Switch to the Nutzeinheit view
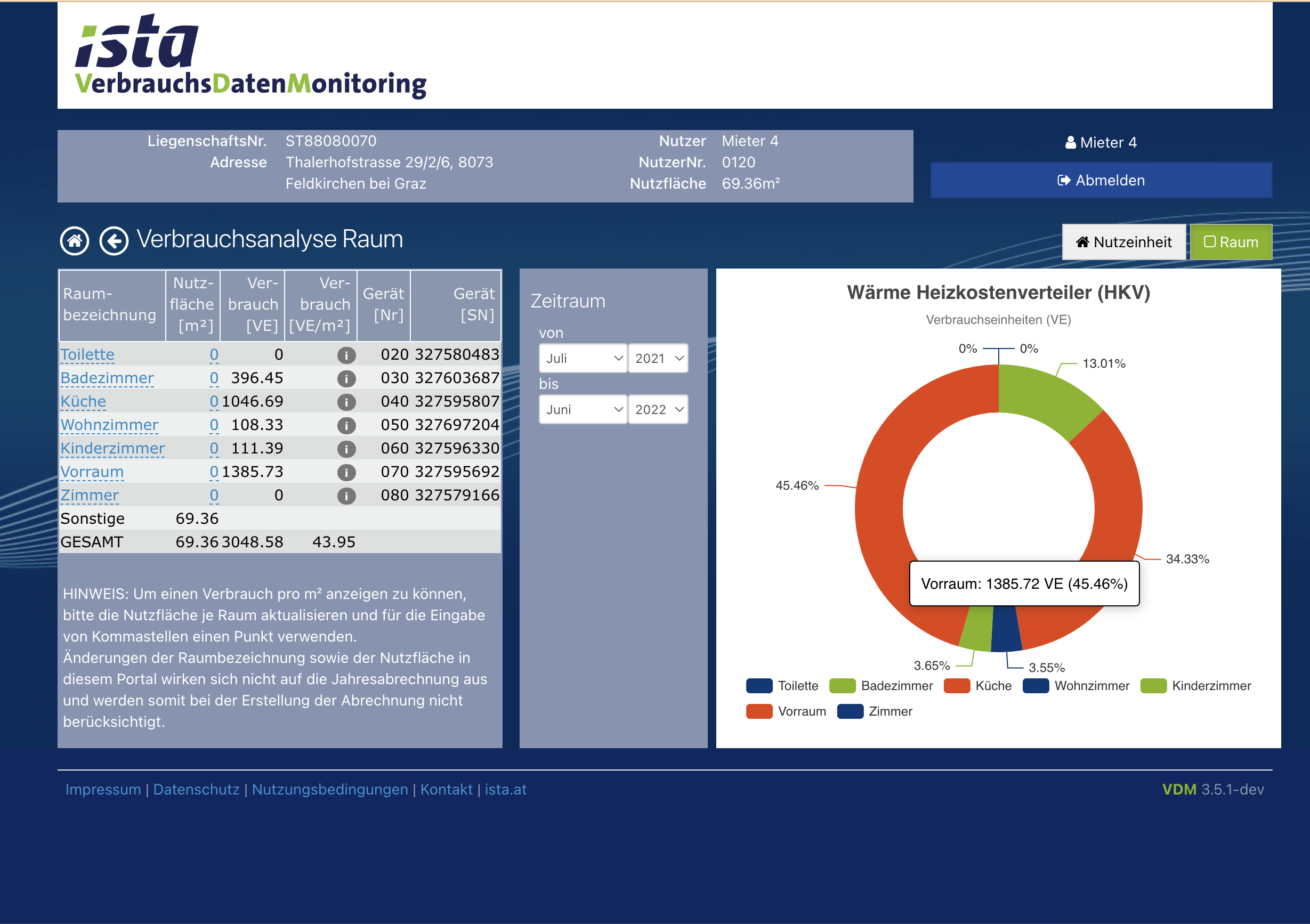Screen dimensions: 1310x924 pyautogui.click(x=1123, y=241)
